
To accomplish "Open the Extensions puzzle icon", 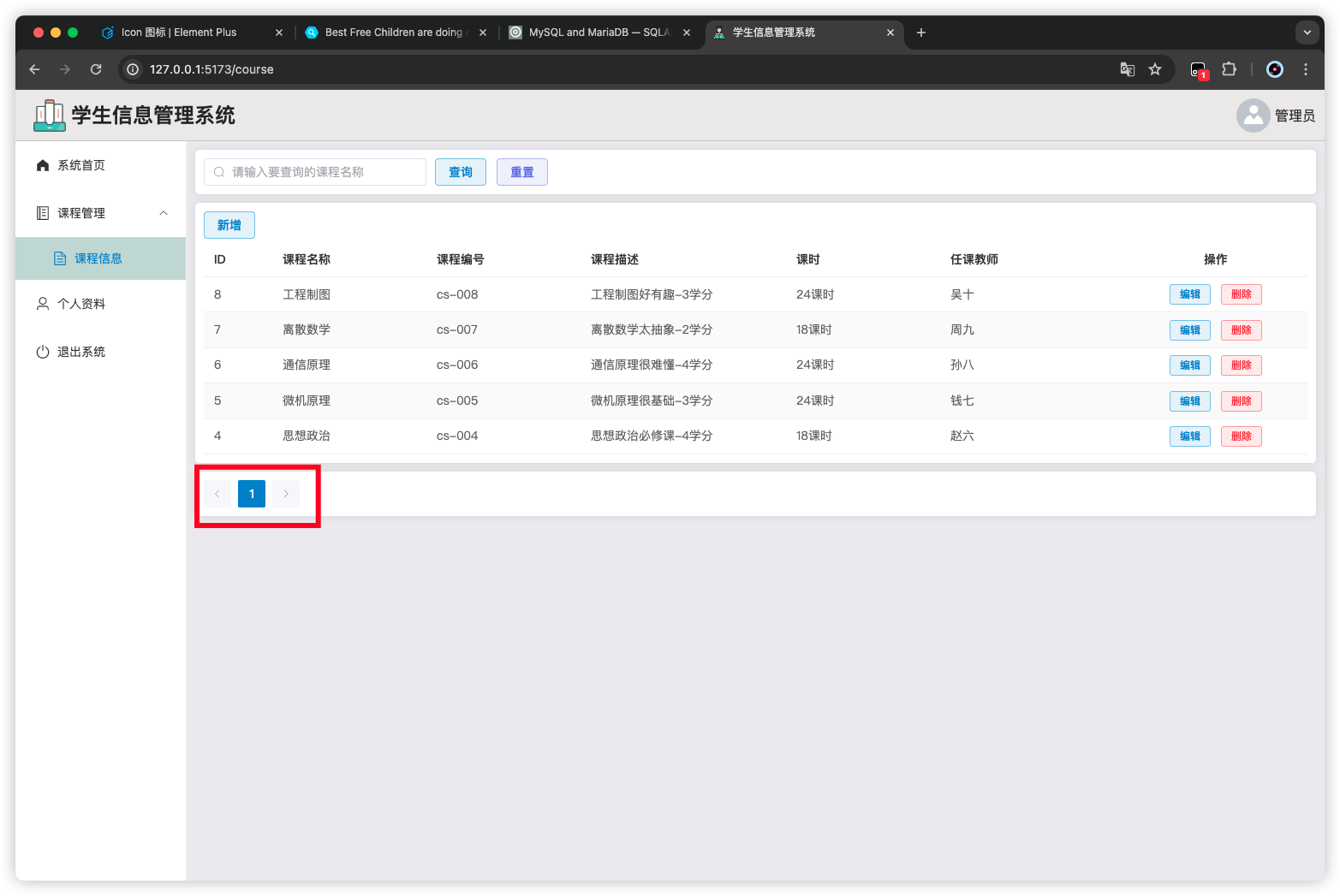I will tap(1229, 69).
